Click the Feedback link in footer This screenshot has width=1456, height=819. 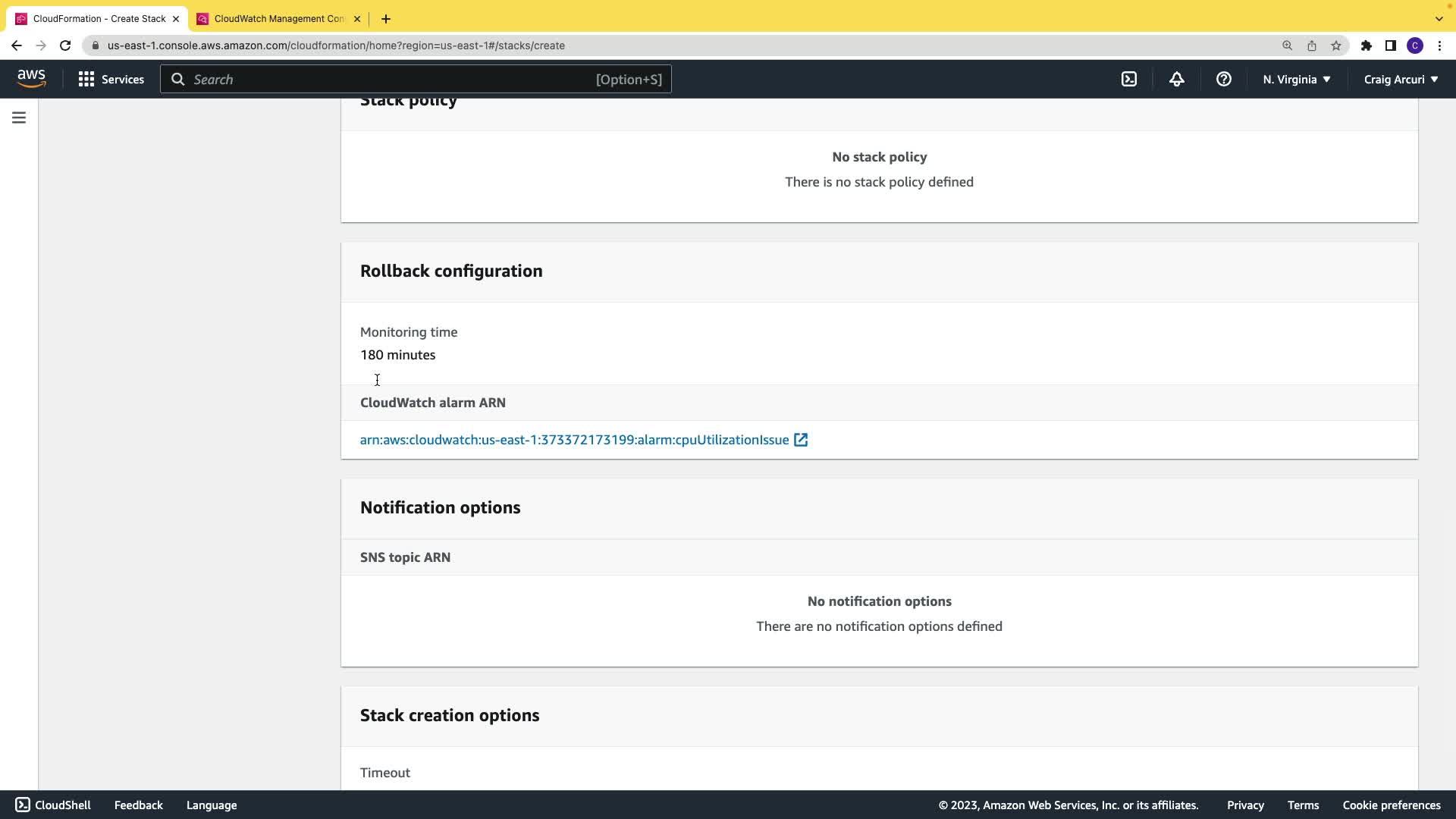click(138, 805)
